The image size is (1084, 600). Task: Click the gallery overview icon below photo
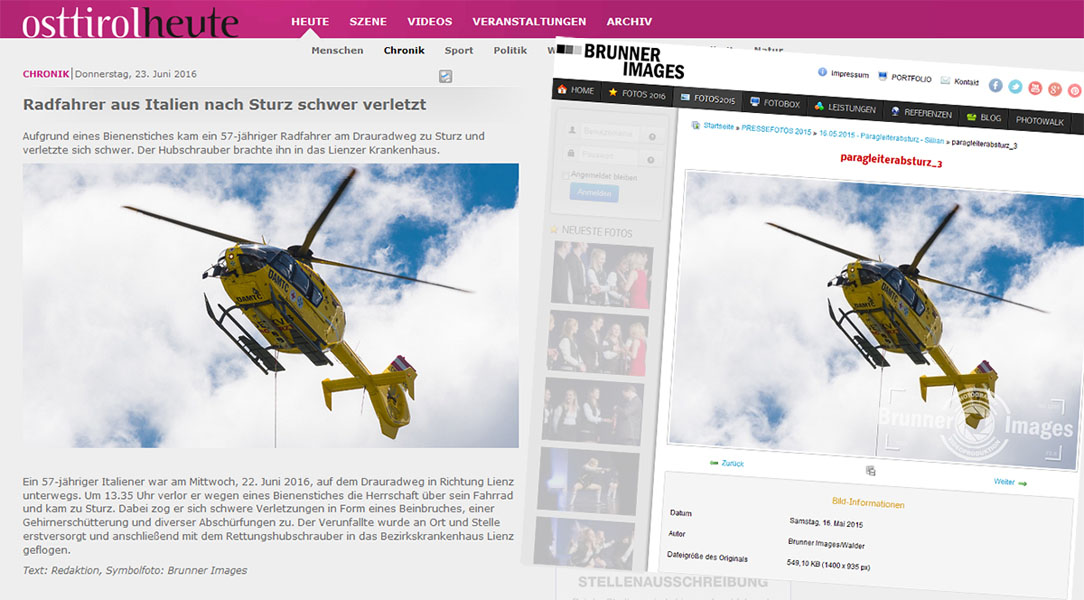(x=870, y=471)
